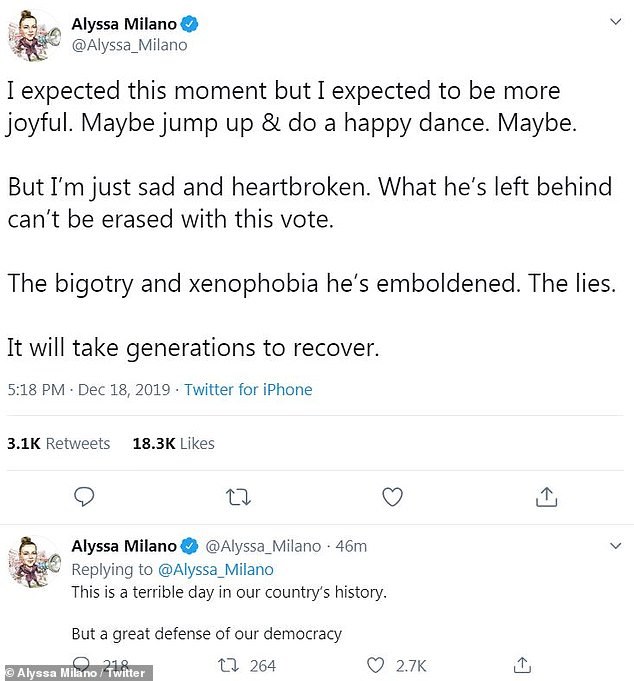Viewport: 634px width, 681px height.
Task: Open the main tweet's options chevron
Action: [x=616, y=22]
